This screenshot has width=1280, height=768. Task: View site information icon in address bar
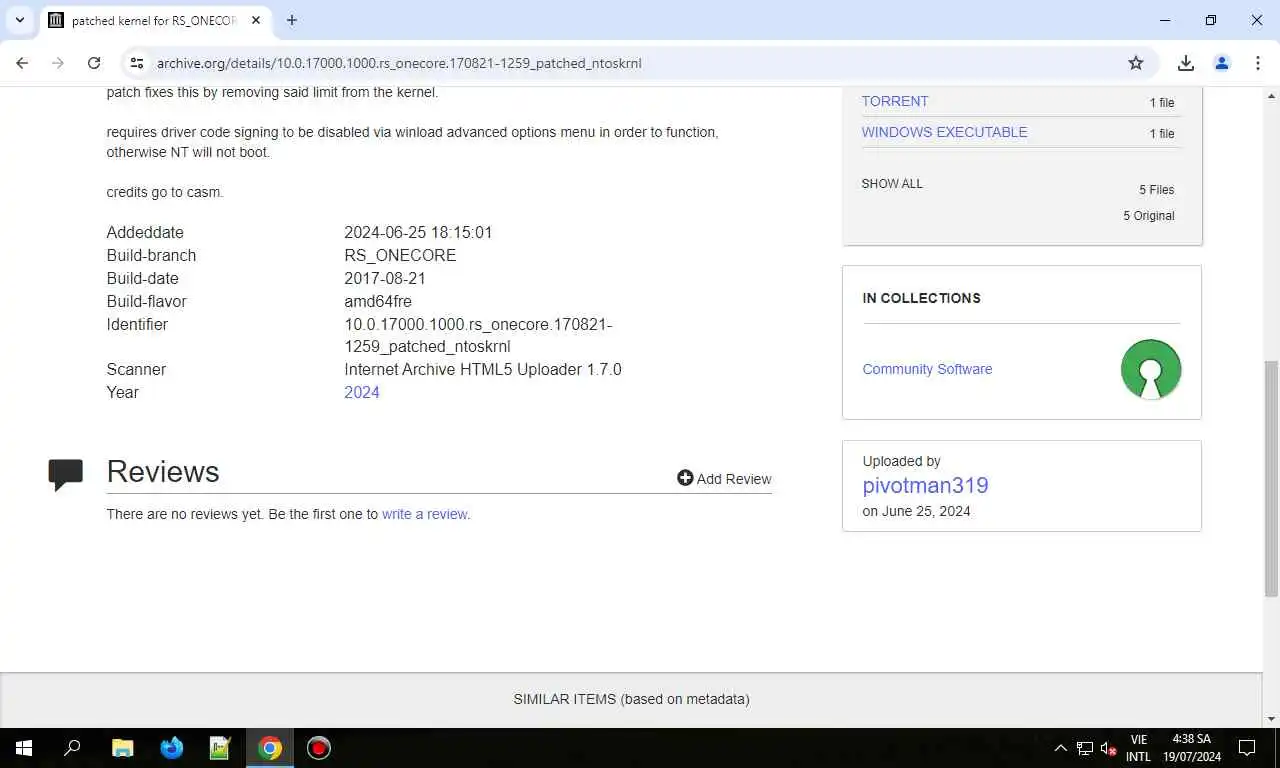(137, 63)
